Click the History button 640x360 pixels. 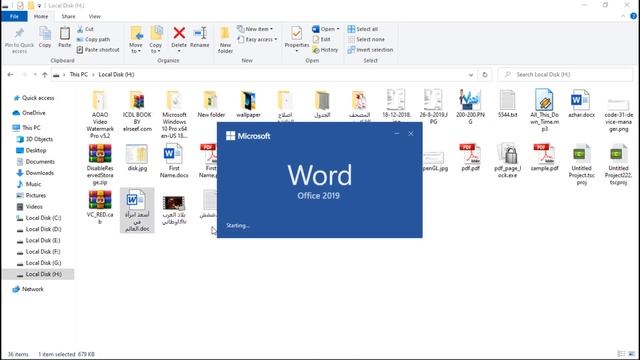click(x=325, y=49)
